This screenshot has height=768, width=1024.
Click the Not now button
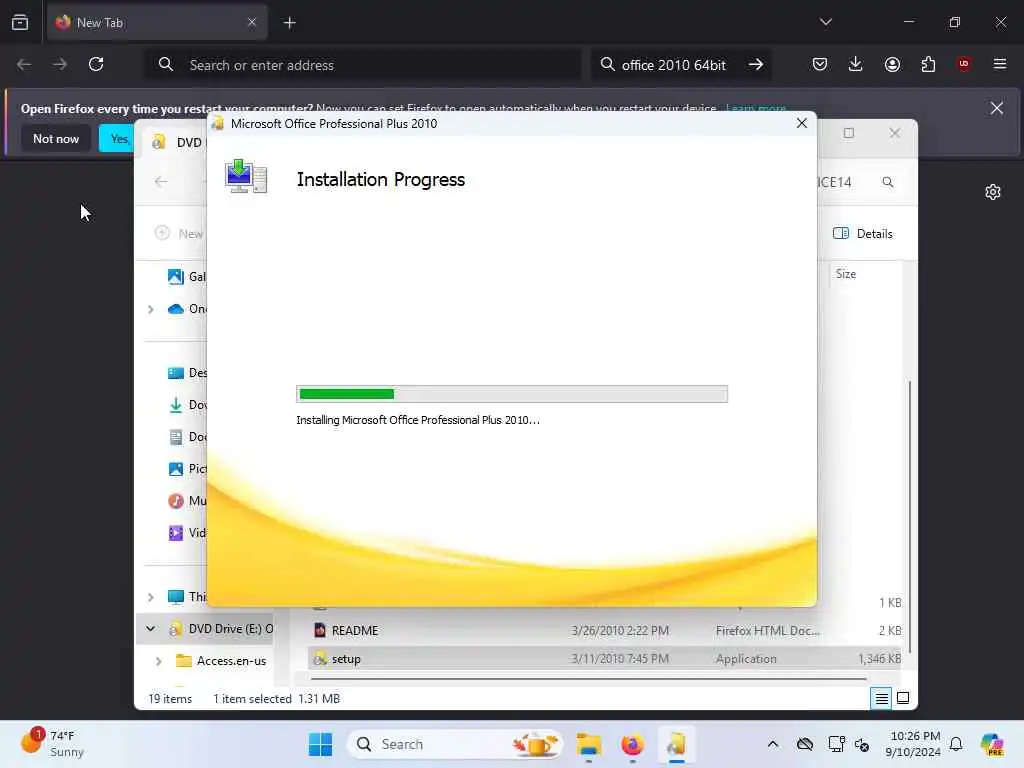(56, 138)
